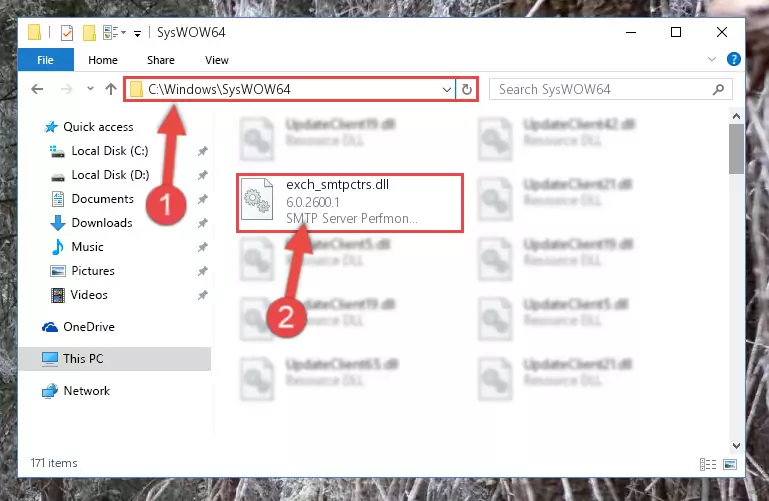Click the pin icon next to Music
Image resolution: width=769 pixels, height=501 pixels.
203,247
